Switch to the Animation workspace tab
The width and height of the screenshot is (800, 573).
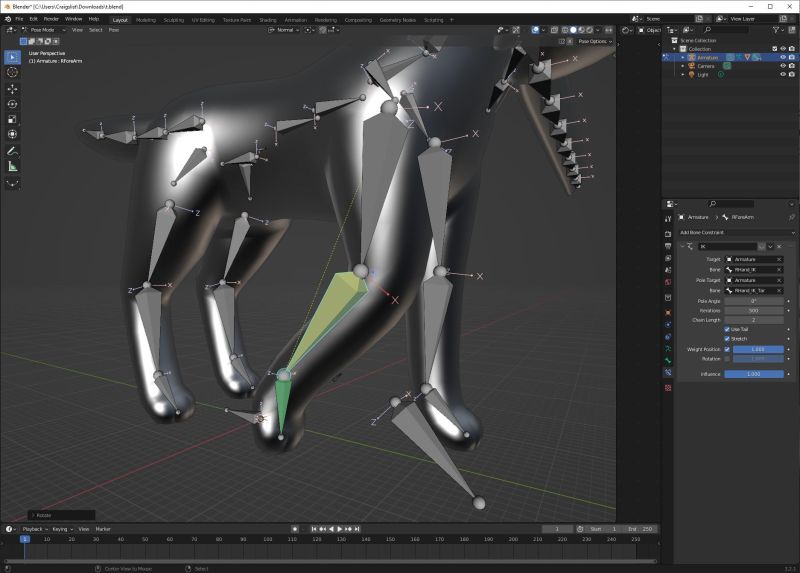[x=295, y=20]
